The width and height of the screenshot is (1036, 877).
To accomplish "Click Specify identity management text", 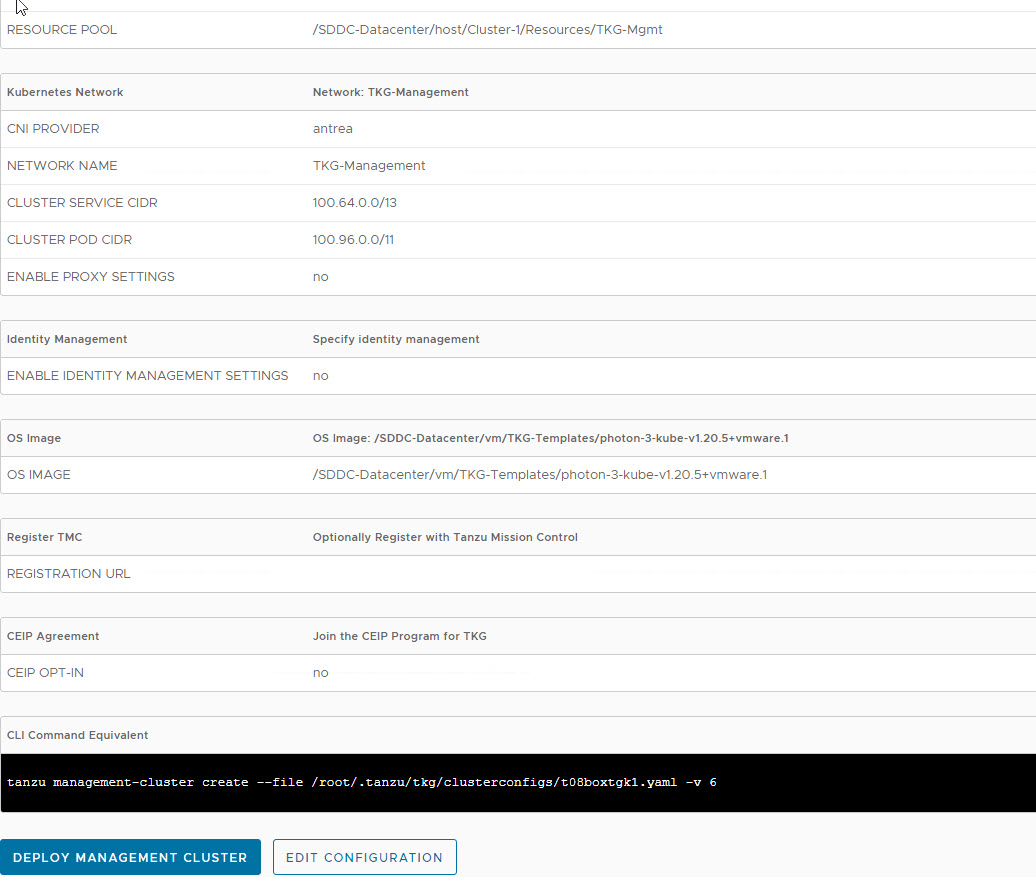I will click(396, 339).
